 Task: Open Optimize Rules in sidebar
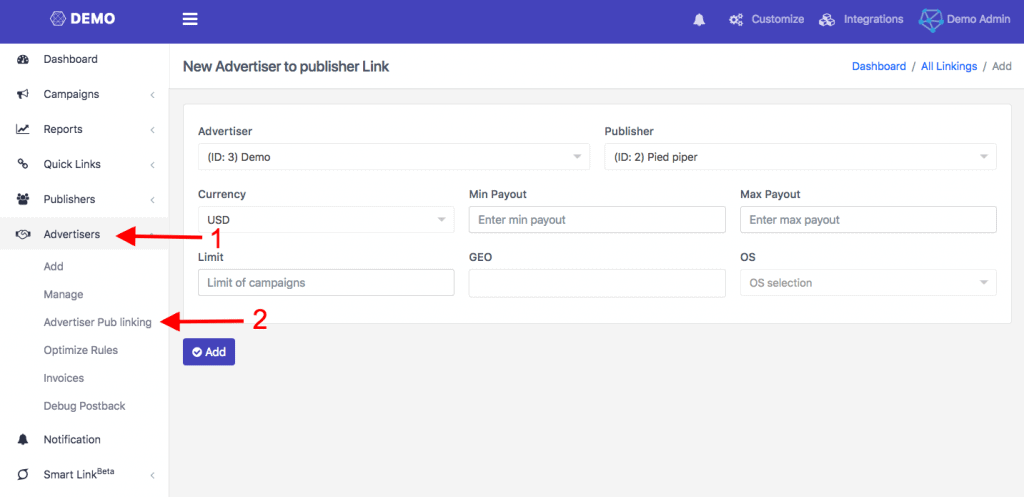click(80, 351)
